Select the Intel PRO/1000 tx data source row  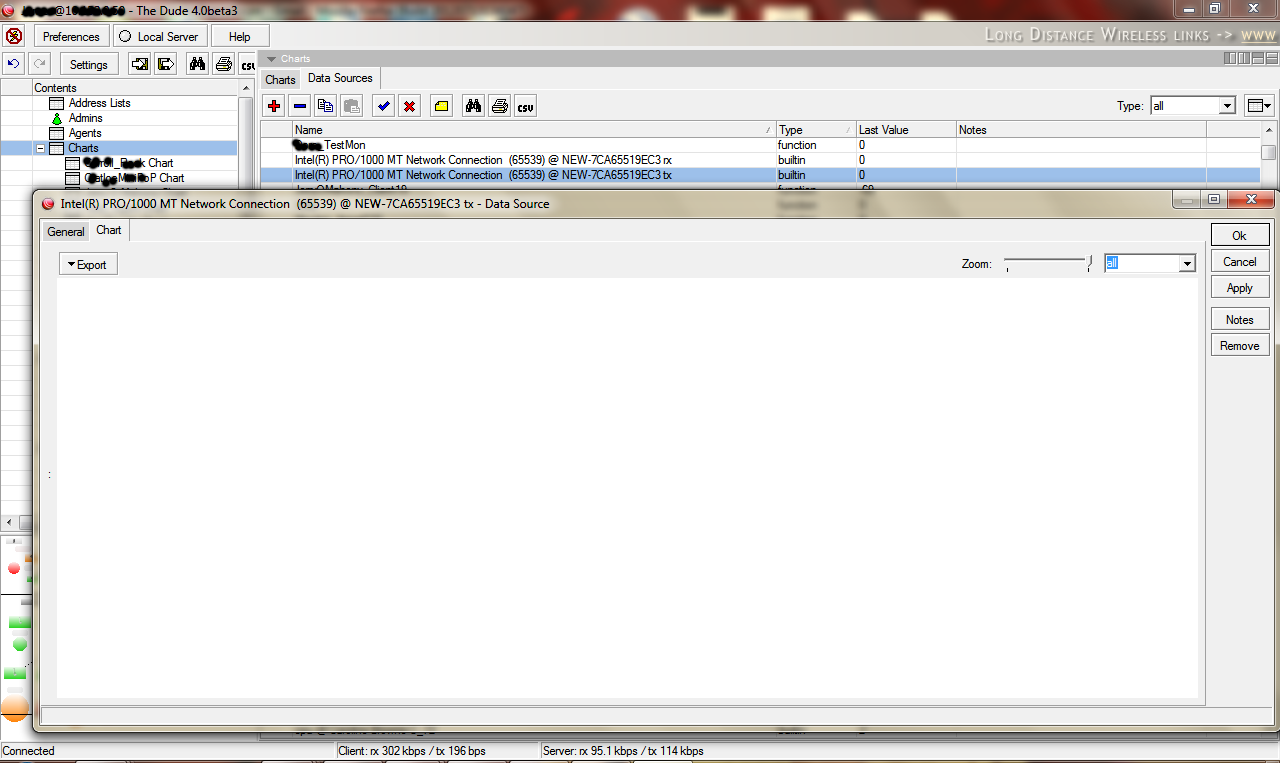coord(760,175)
